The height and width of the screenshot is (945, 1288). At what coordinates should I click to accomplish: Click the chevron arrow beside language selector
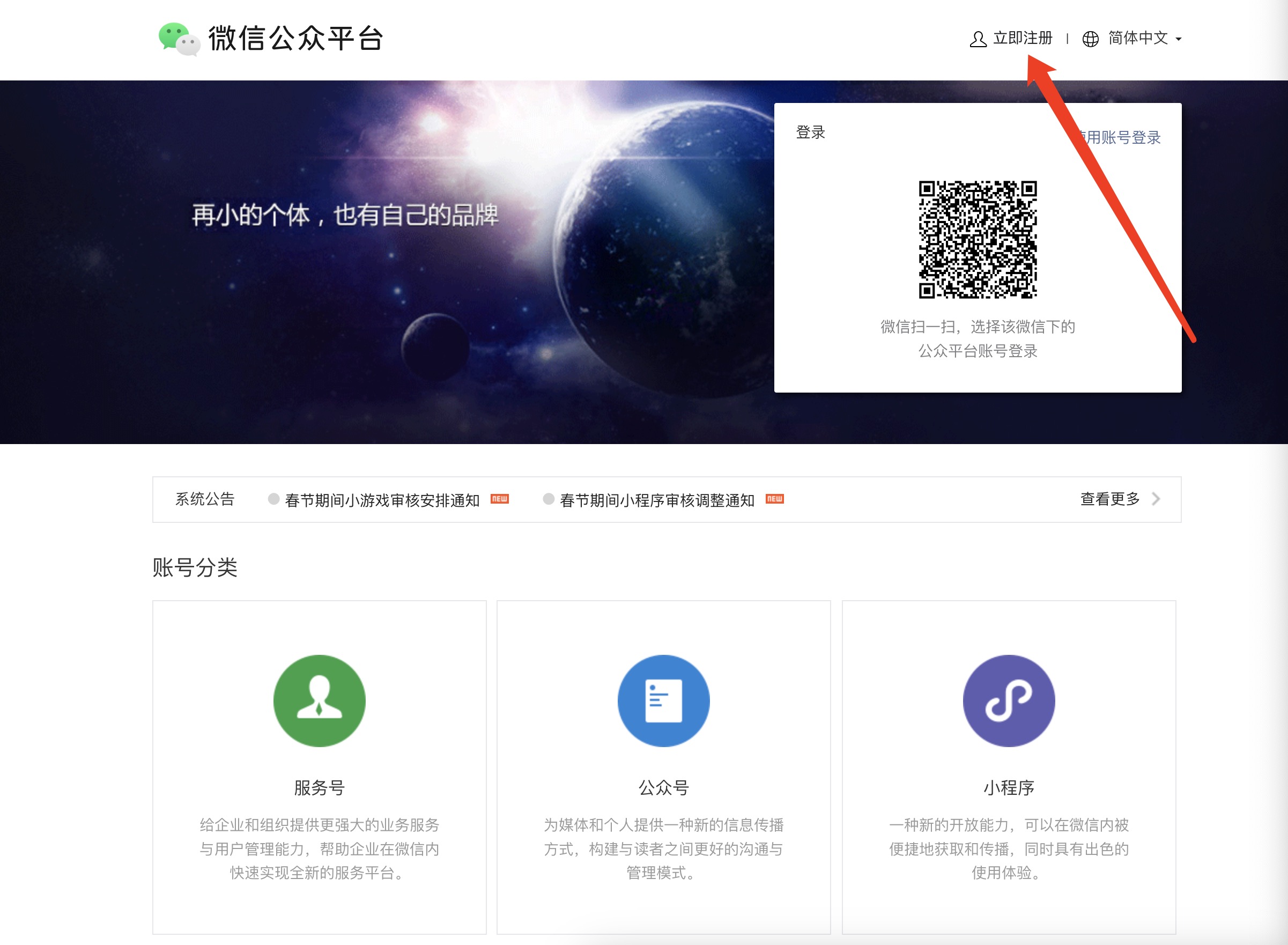[x=1179, y=40]
